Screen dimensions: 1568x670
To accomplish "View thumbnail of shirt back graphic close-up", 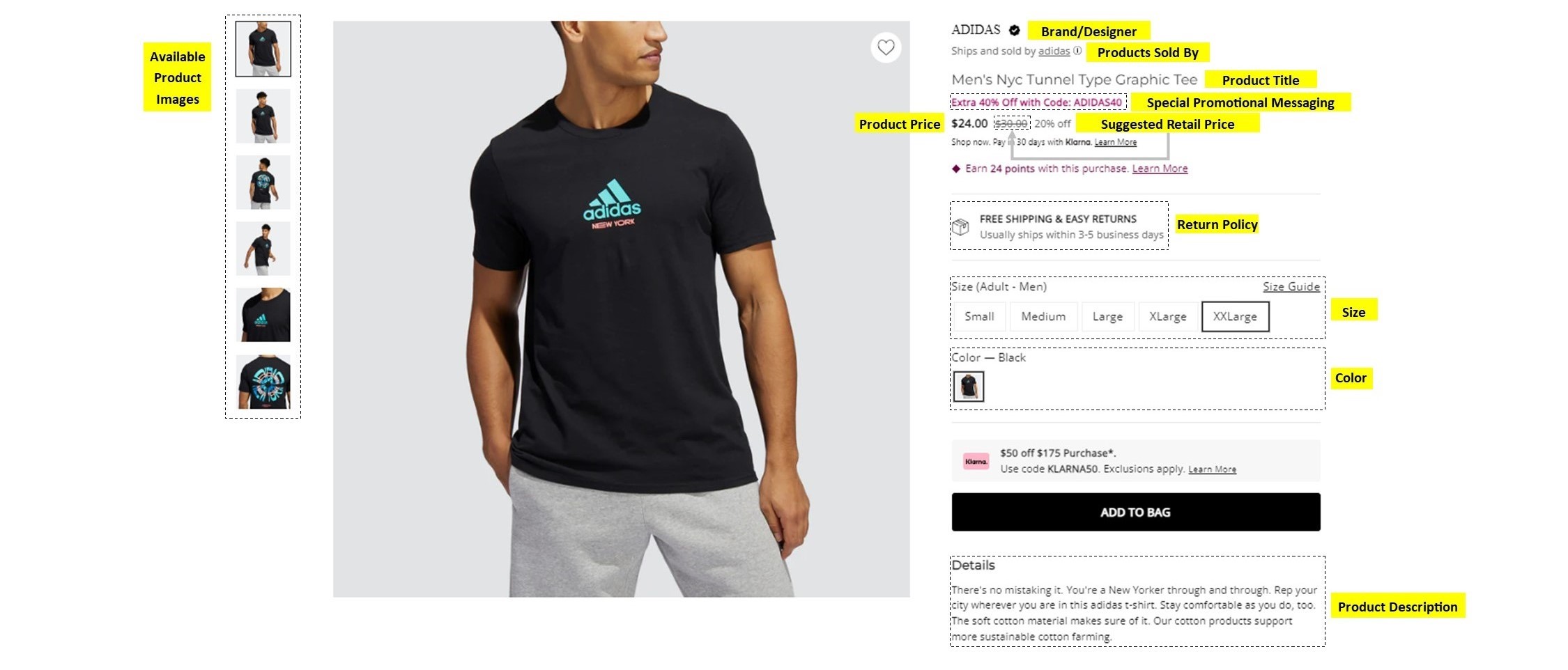I will coord(263,382).
